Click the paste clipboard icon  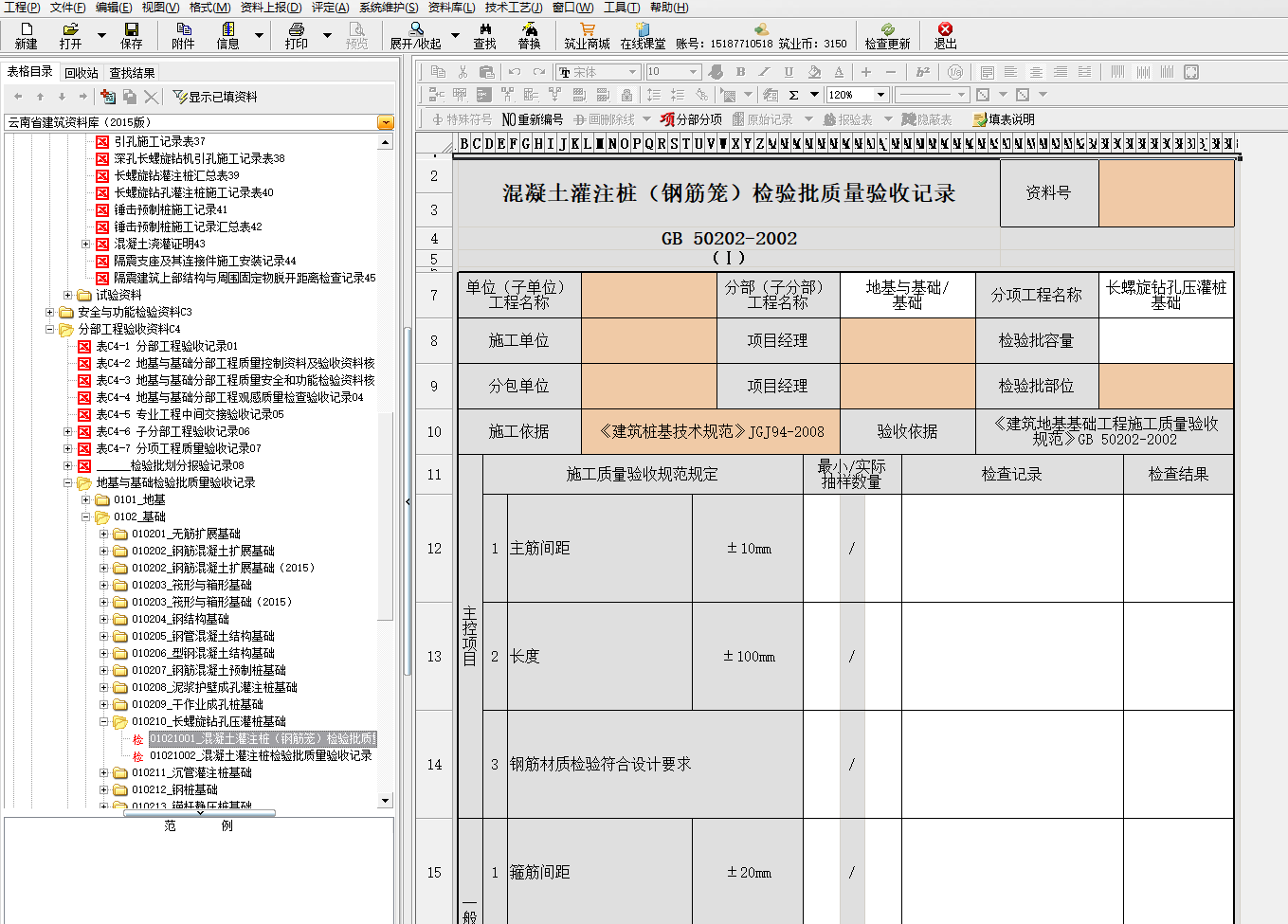487,72
